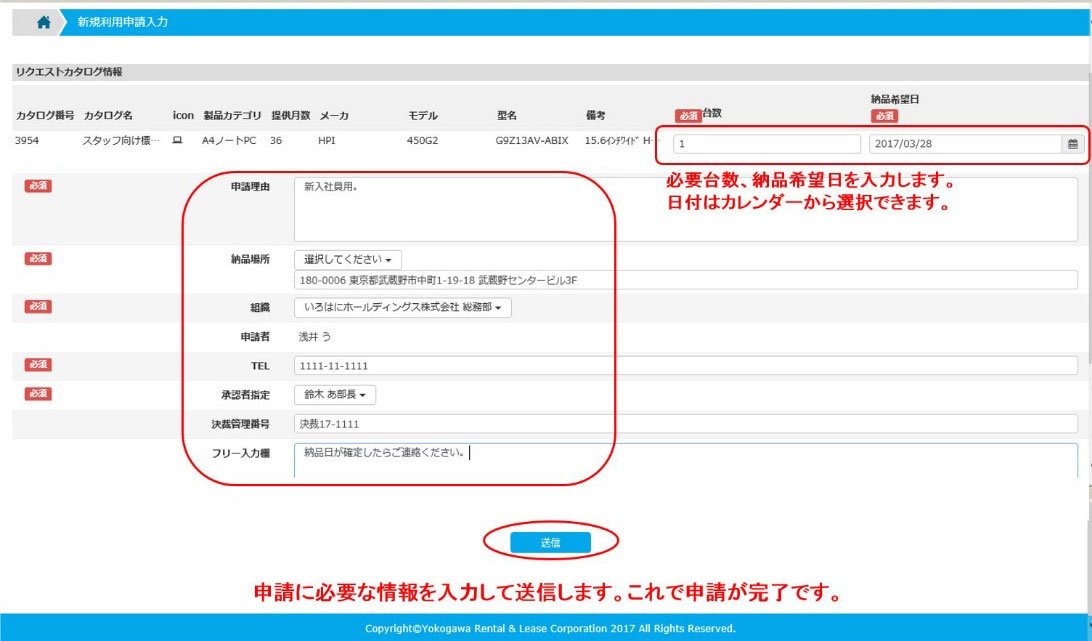This screenshot has width=1092, height=641.
Task: Click モデル column header
Action: click(423, 116)
